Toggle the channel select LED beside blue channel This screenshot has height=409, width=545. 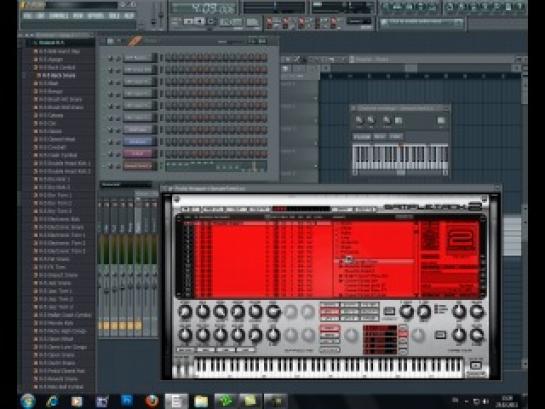(x=161, y=142)
